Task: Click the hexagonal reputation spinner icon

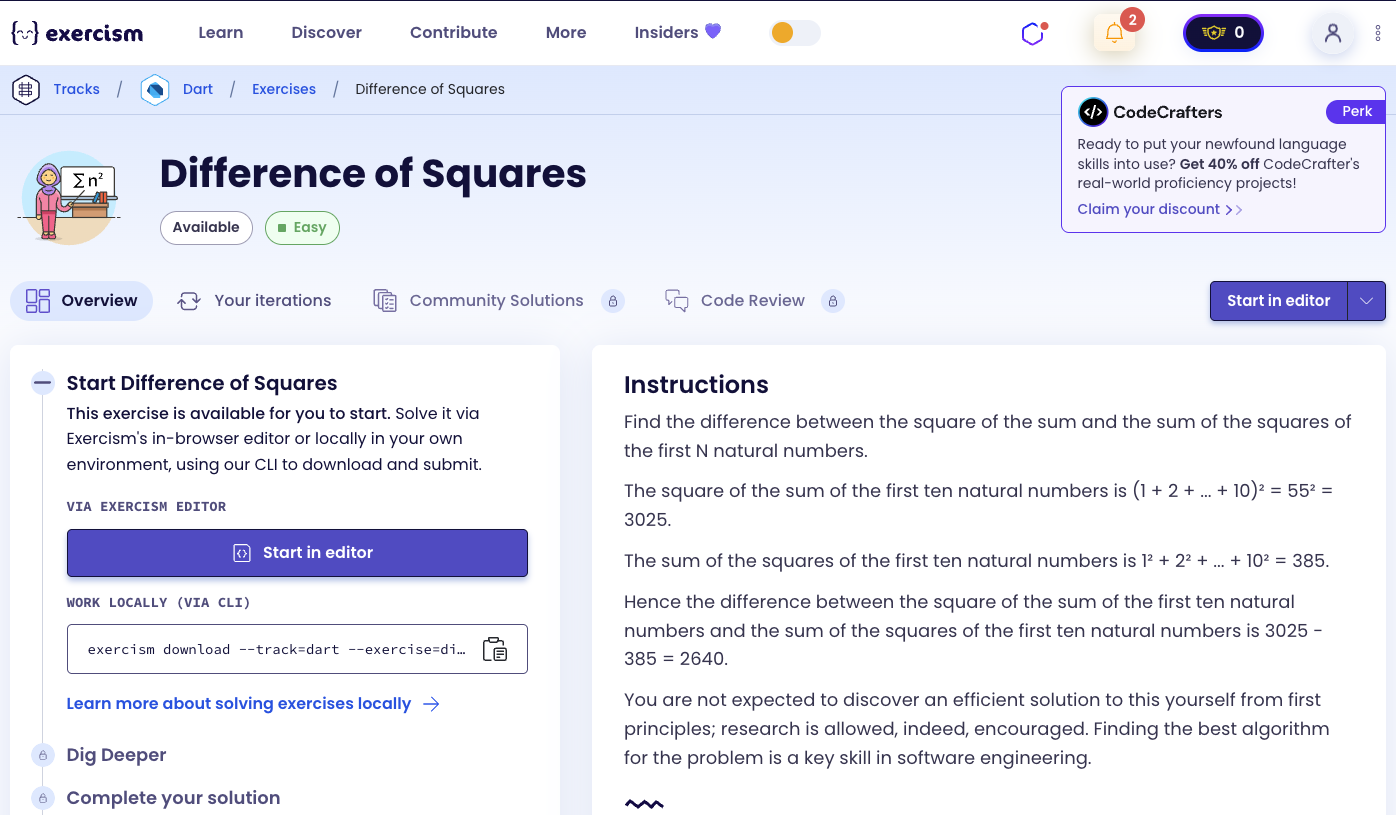Action: 1032,33
